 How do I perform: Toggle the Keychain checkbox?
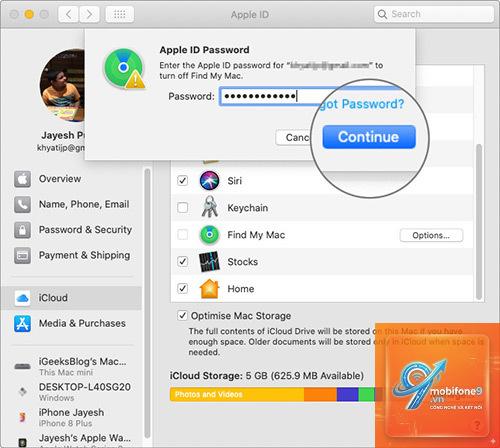click(x=182, y=208)
